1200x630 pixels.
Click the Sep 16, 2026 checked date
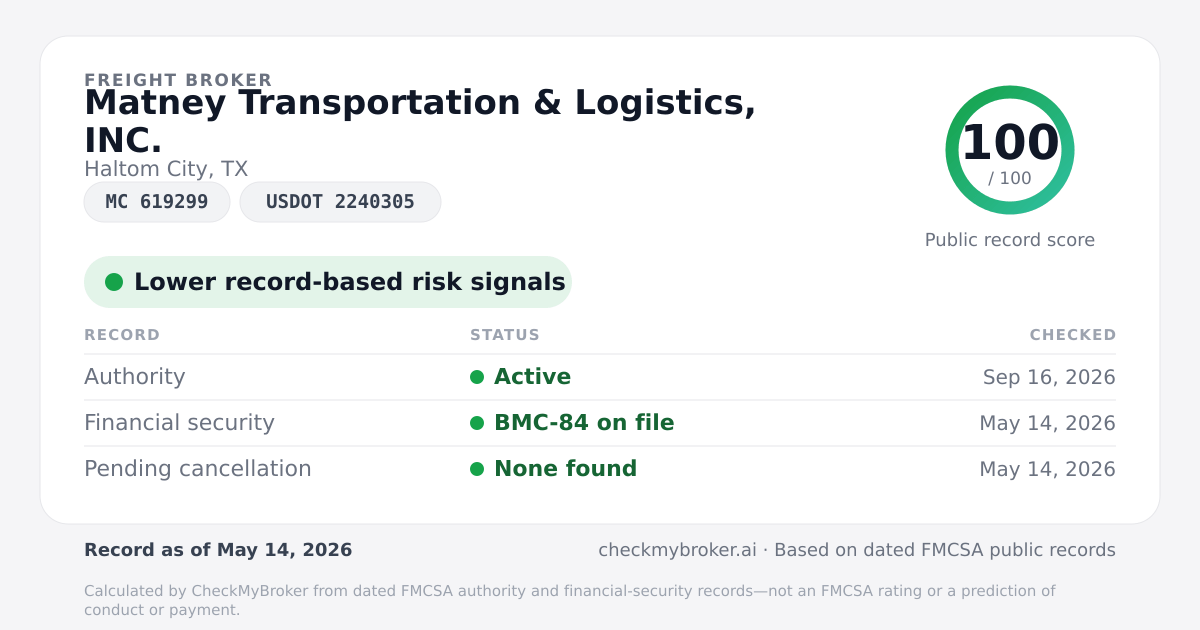[1049, 377]
